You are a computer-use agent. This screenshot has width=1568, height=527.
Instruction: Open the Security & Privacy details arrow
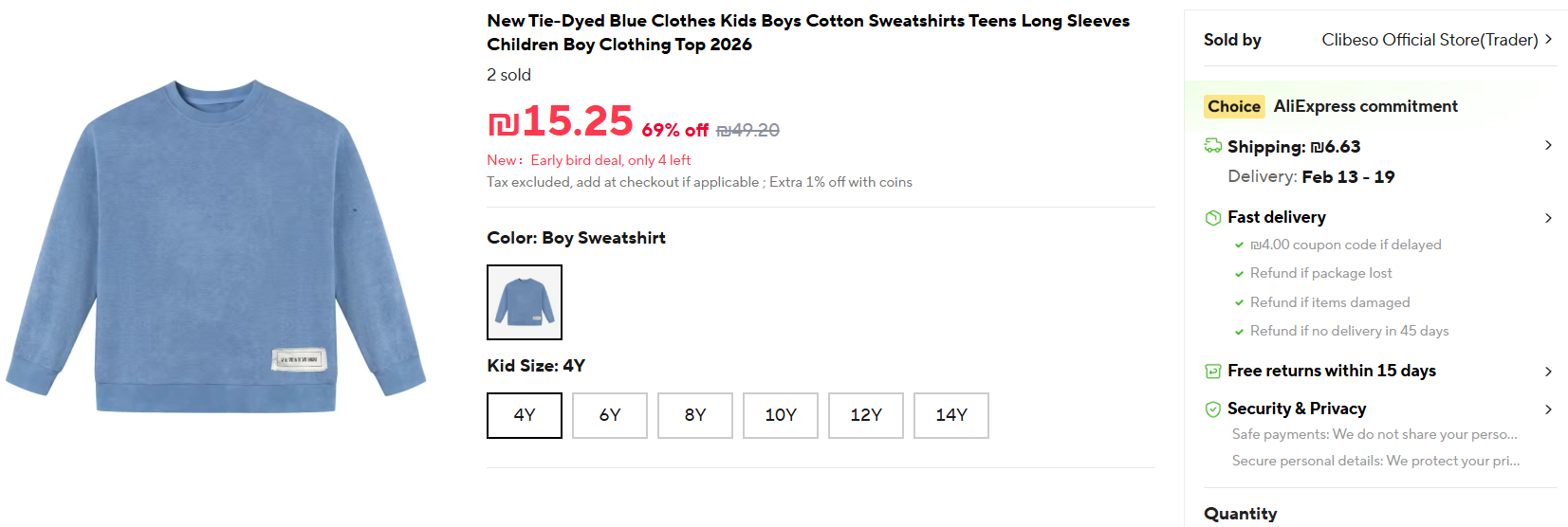point(1548,409)
